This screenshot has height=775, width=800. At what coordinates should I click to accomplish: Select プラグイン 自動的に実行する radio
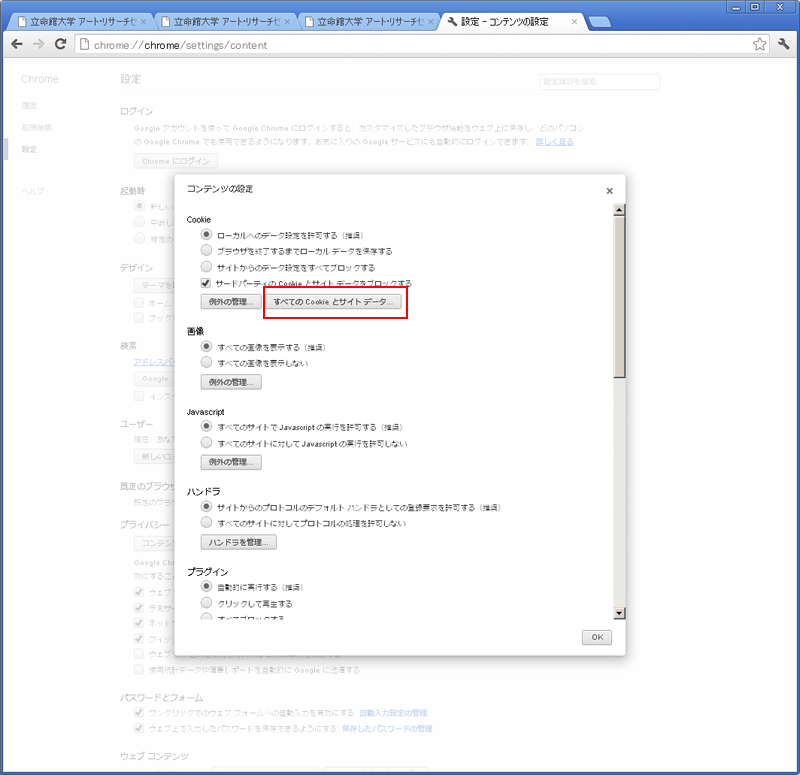[206, 586]
